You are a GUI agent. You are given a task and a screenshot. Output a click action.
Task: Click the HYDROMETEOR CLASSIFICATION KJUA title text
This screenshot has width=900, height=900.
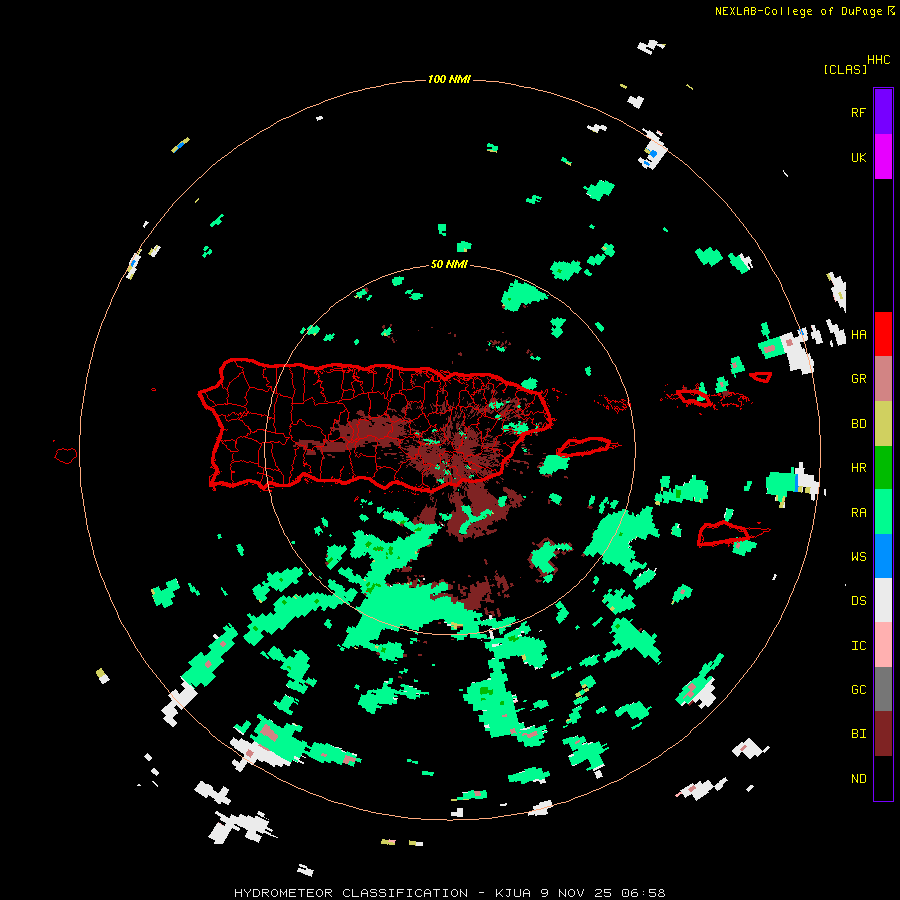pyautogui.click(x=449, y=893)
